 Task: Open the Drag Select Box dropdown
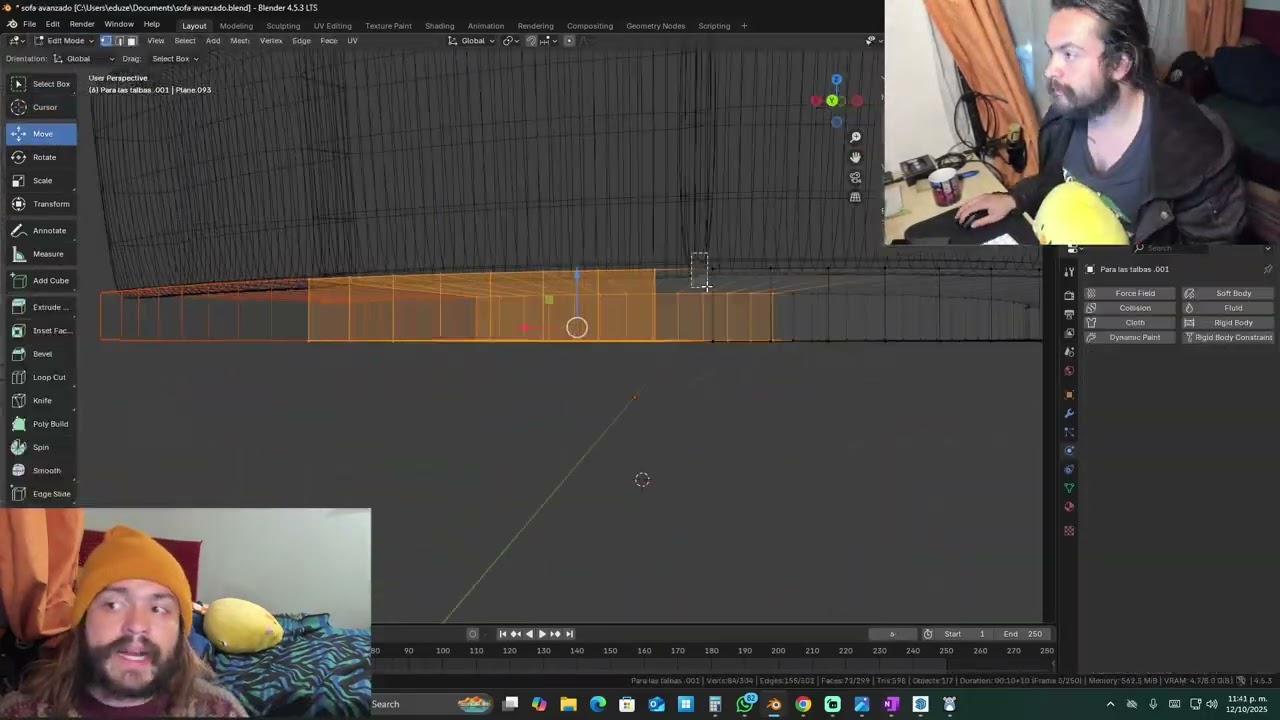[x=175, y=59]
